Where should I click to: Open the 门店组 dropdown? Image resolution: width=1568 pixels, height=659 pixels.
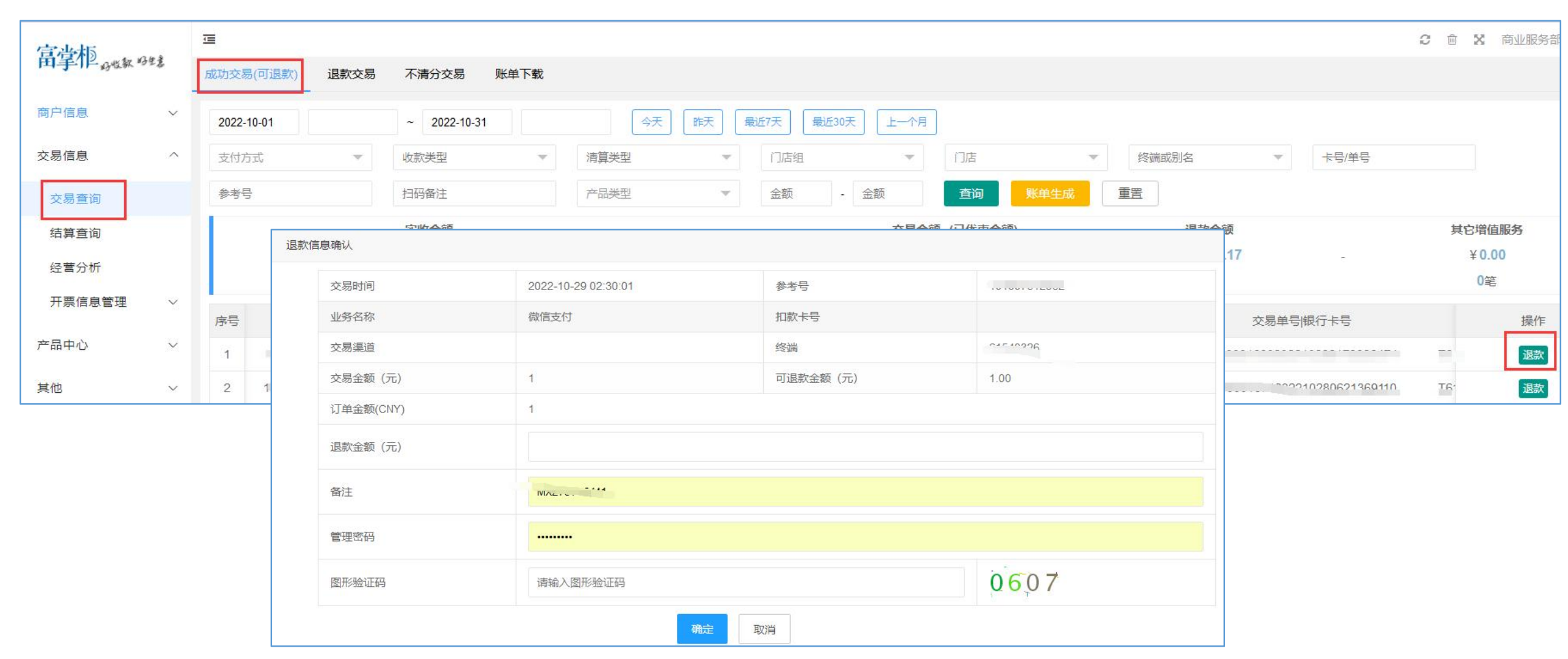842,157
